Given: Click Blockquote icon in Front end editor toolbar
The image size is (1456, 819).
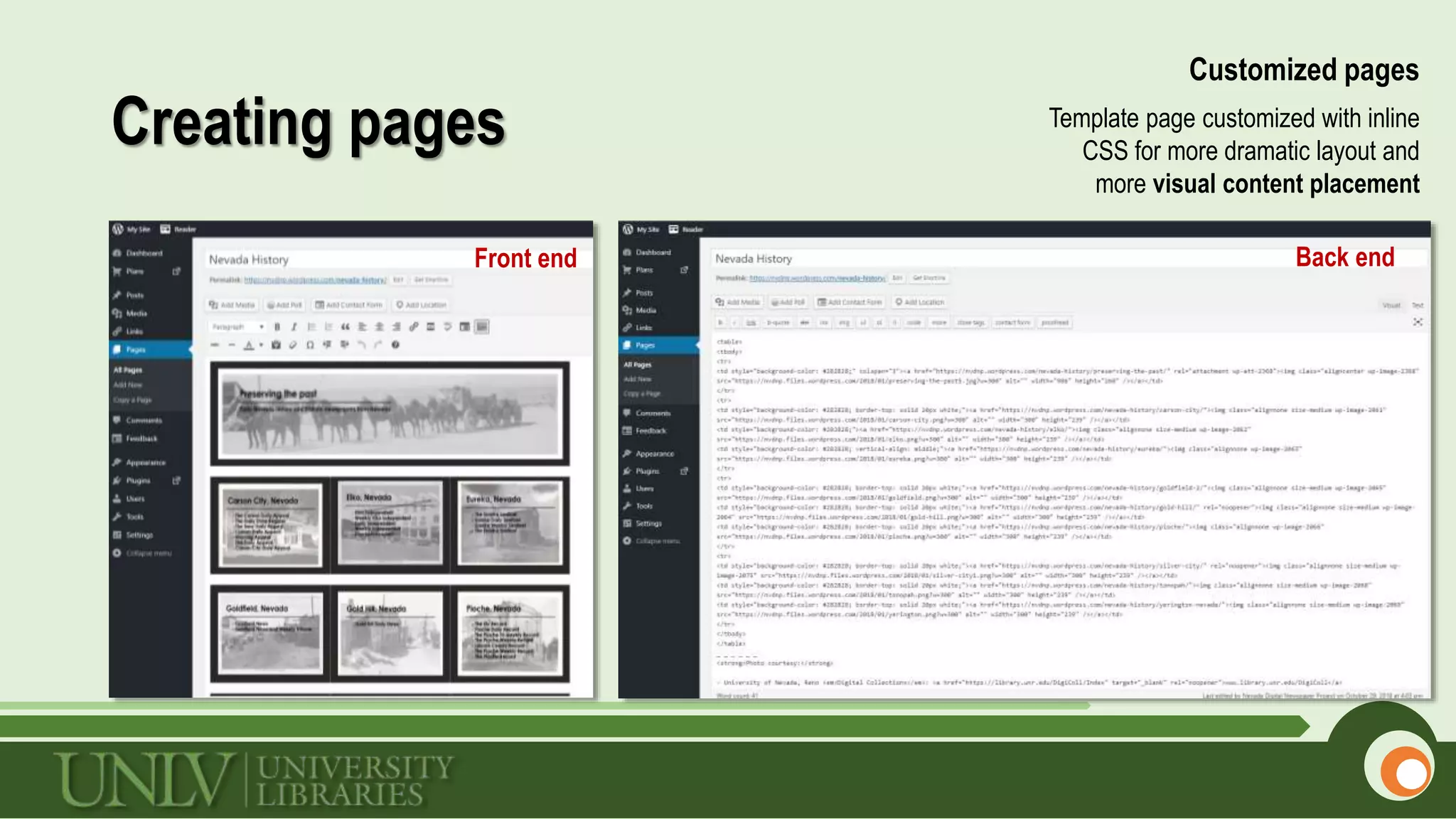Looking at the screenshot, I should (345, 327).
